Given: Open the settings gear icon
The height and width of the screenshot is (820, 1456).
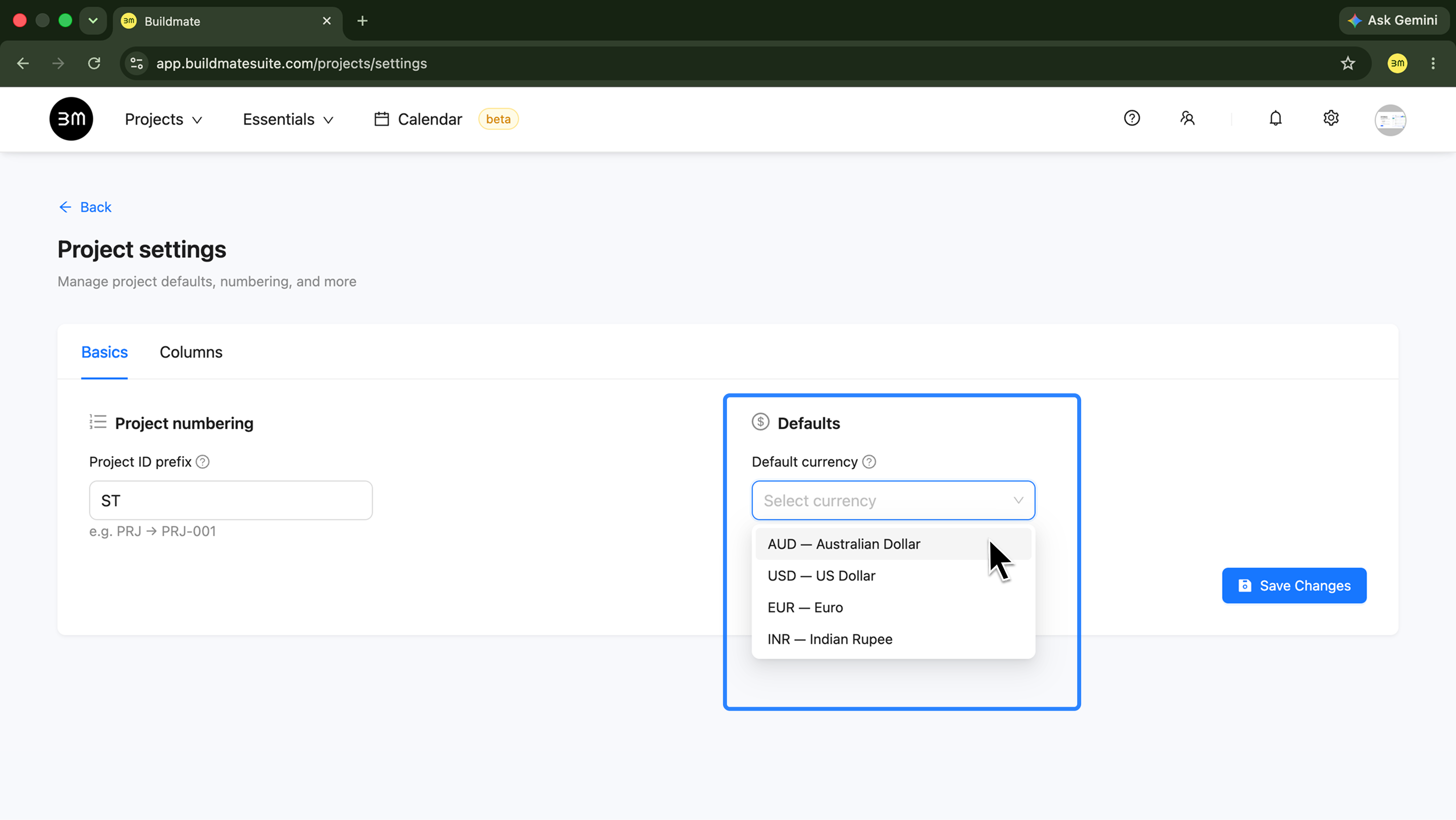Looking at the screenshot, I should pyautogui.click(x=1331, y=118).
